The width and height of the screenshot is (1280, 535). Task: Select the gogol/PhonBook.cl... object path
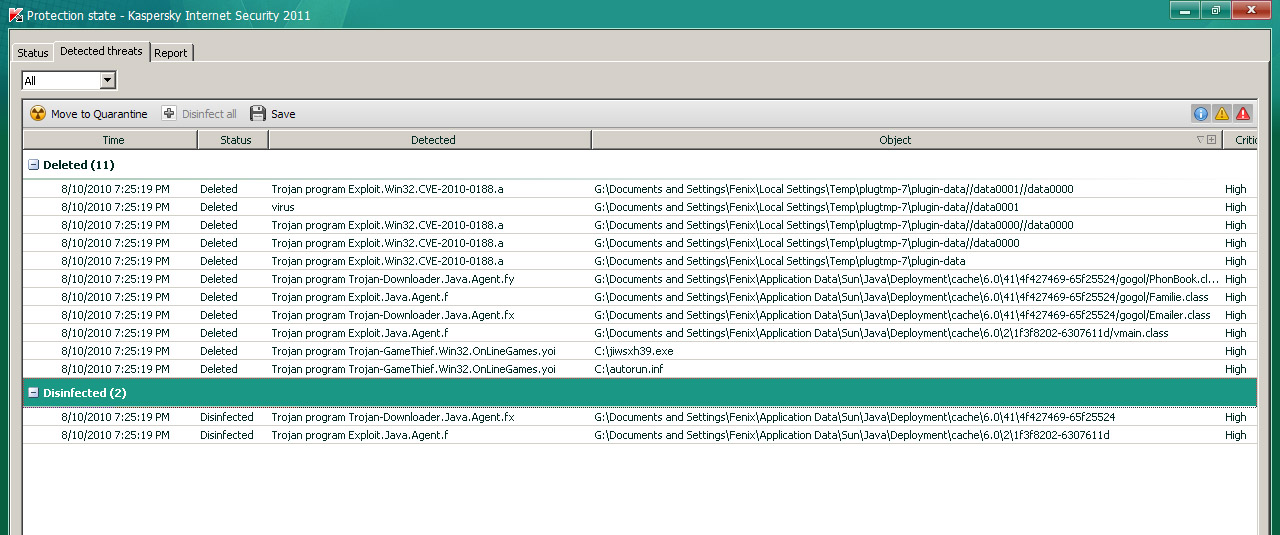coord(906,279)
